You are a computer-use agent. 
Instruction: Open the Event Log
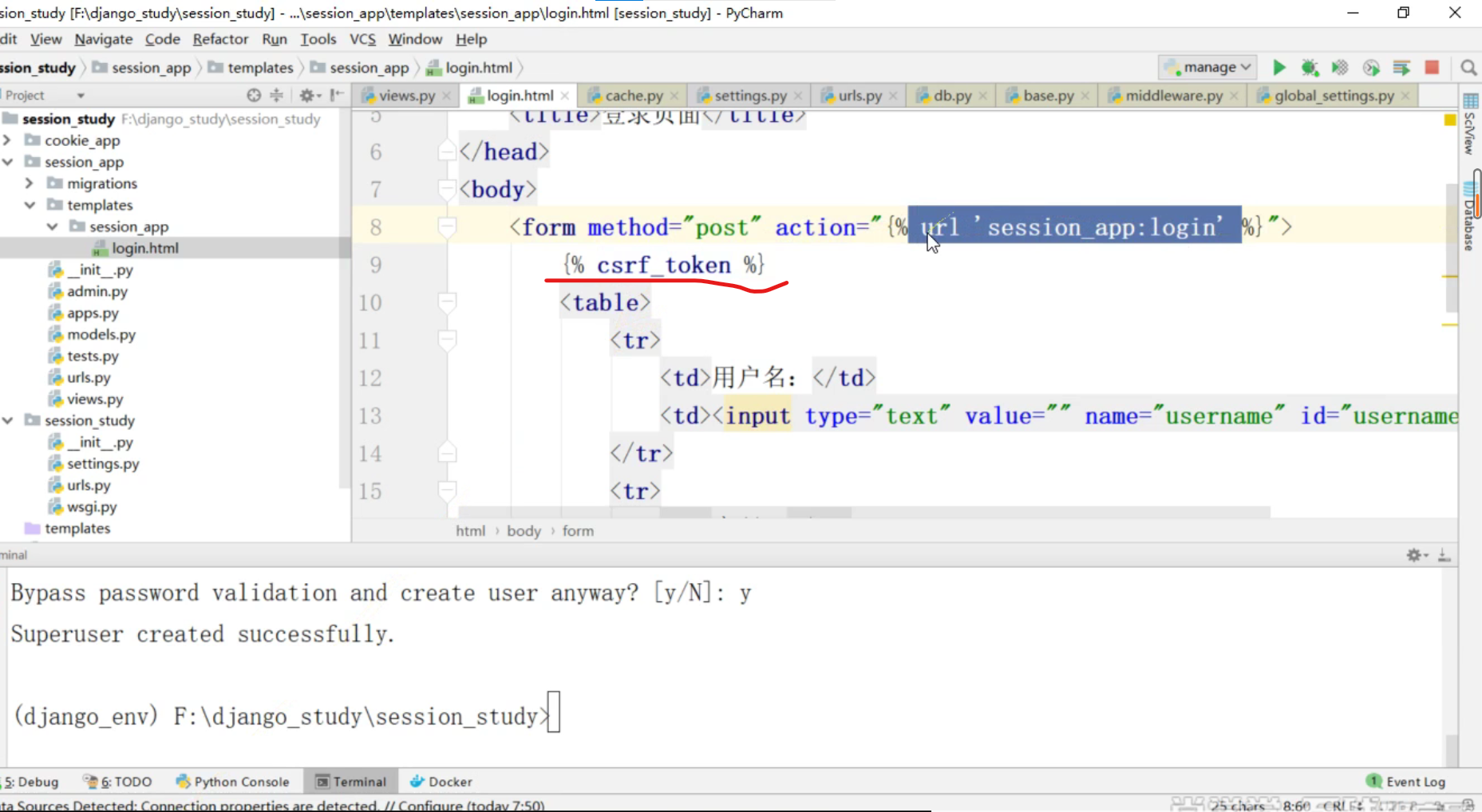click(1406, 782)
